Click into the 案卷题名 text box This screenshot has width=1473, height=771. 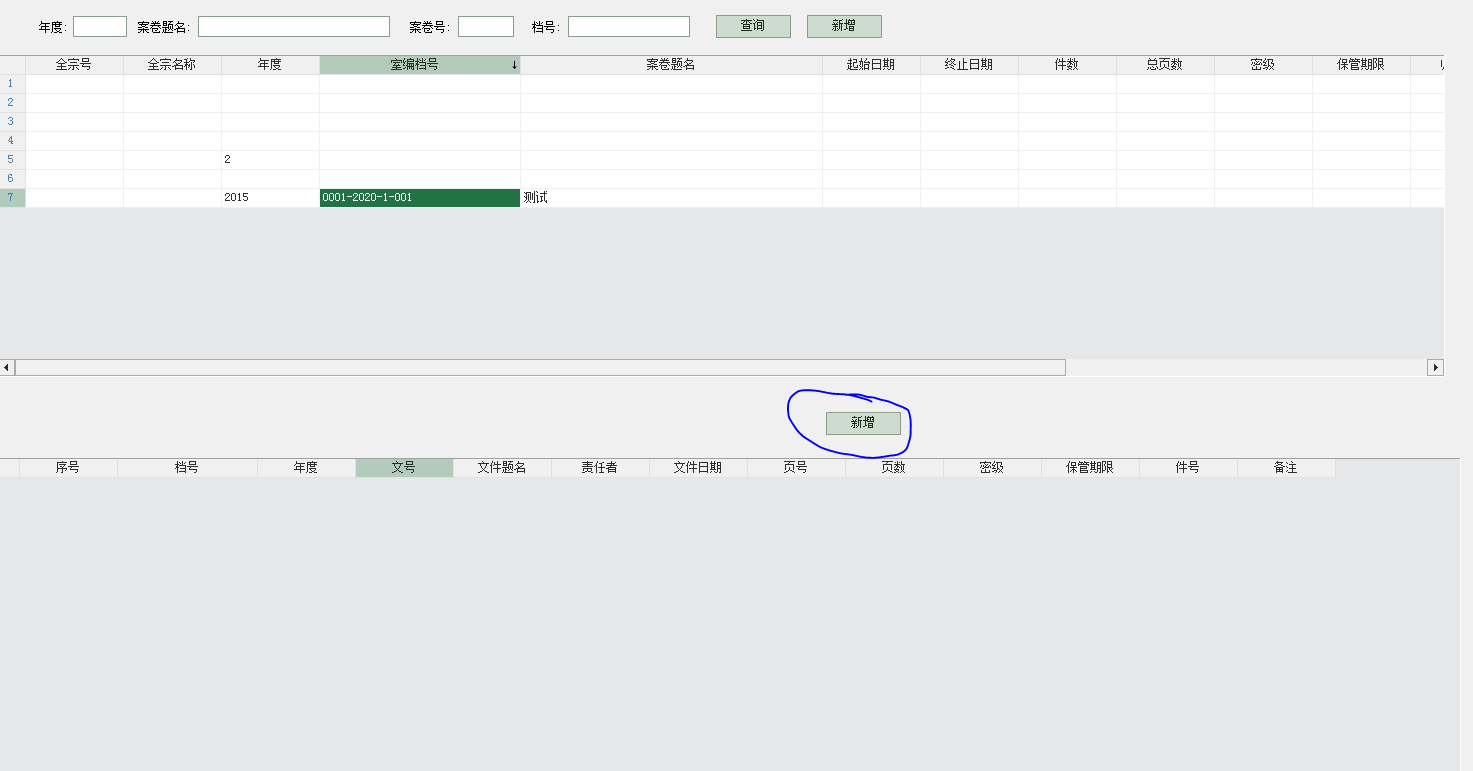click(x=293, y=26)
